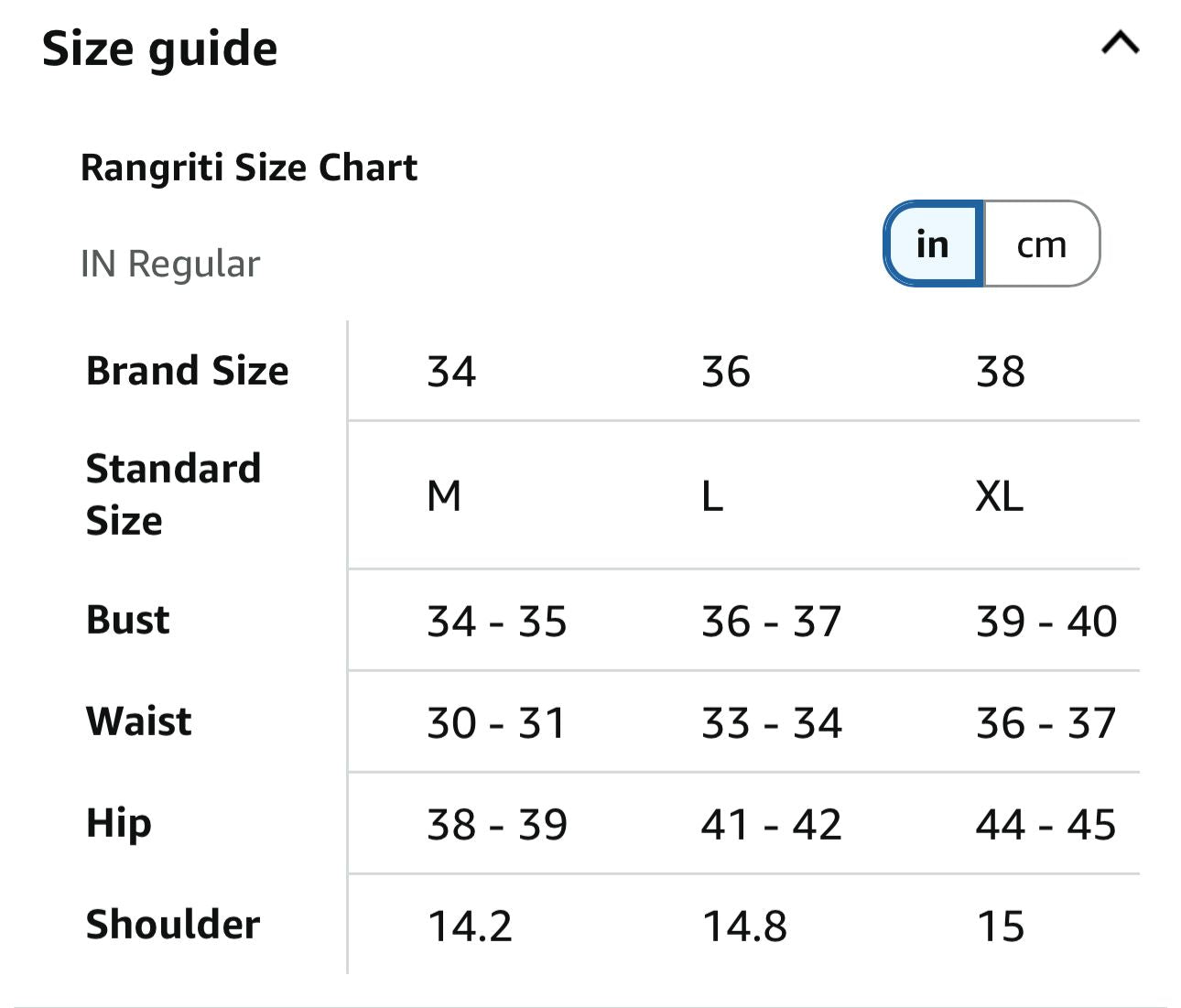Click shoulder value 14.2
Viewport: 1181px width, 1008px height.
click(470, 927)
